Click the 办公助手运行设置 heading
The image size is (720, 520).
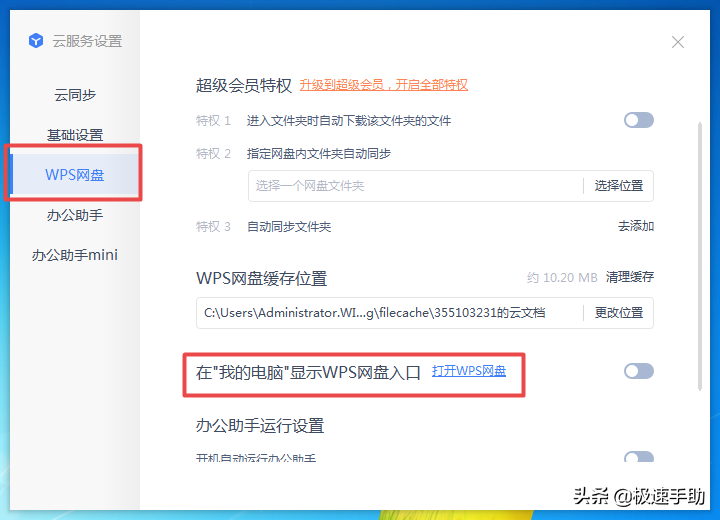click(260, 426)
